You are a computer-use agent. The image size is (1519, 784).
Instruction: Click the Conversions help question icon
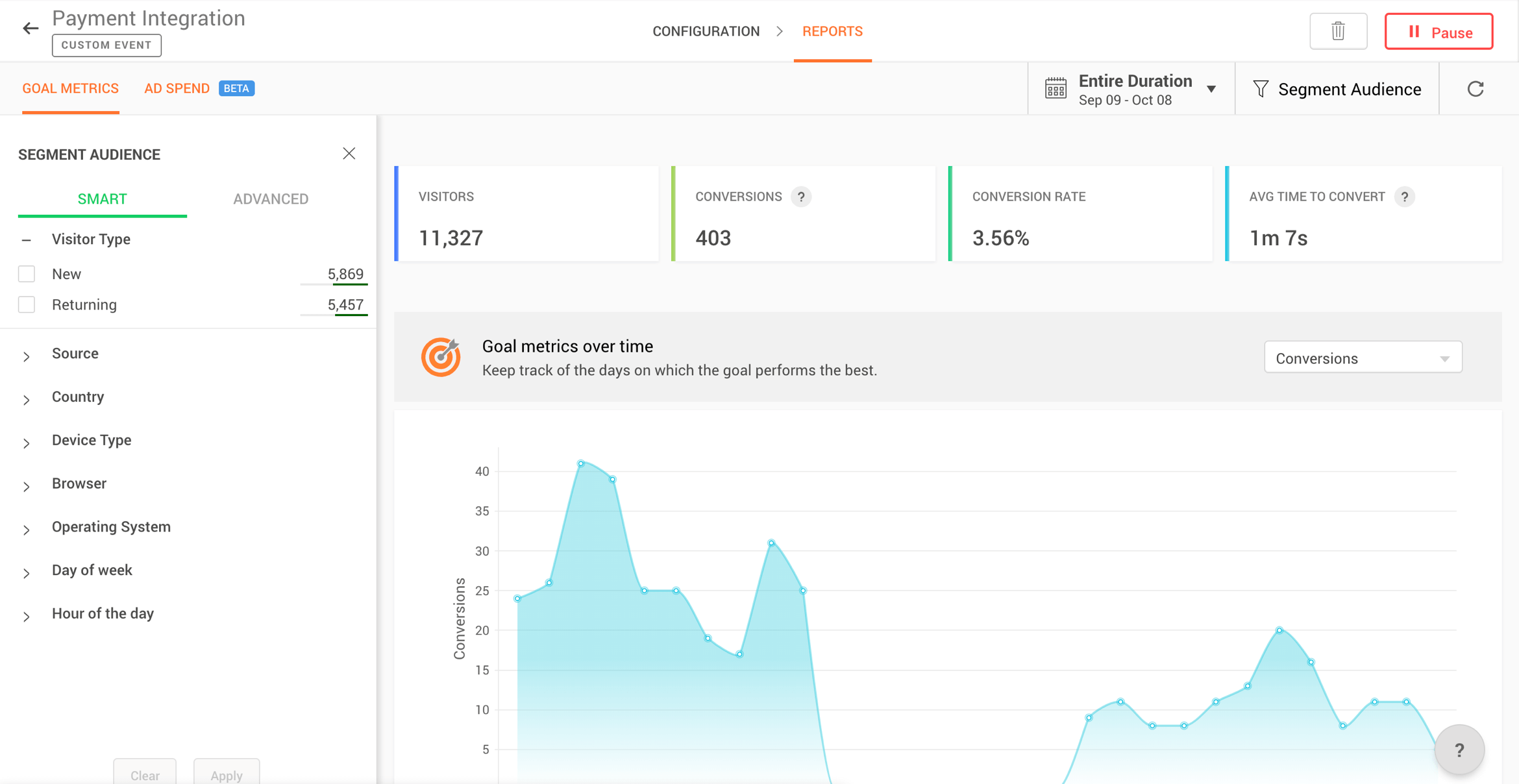coord(801,197)
